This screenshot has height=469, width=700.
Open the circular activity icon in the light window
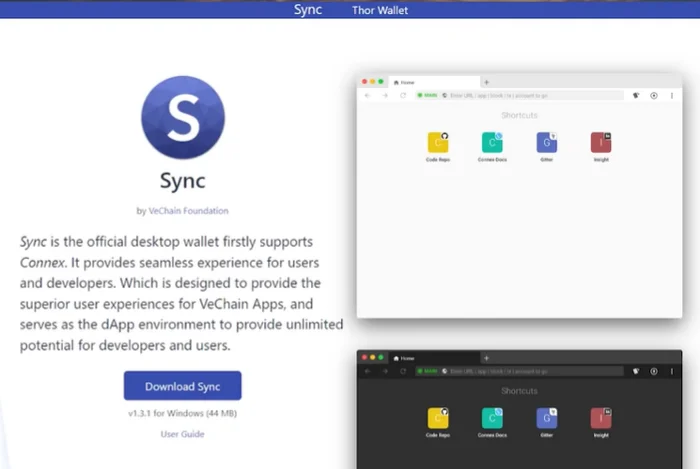654,95
